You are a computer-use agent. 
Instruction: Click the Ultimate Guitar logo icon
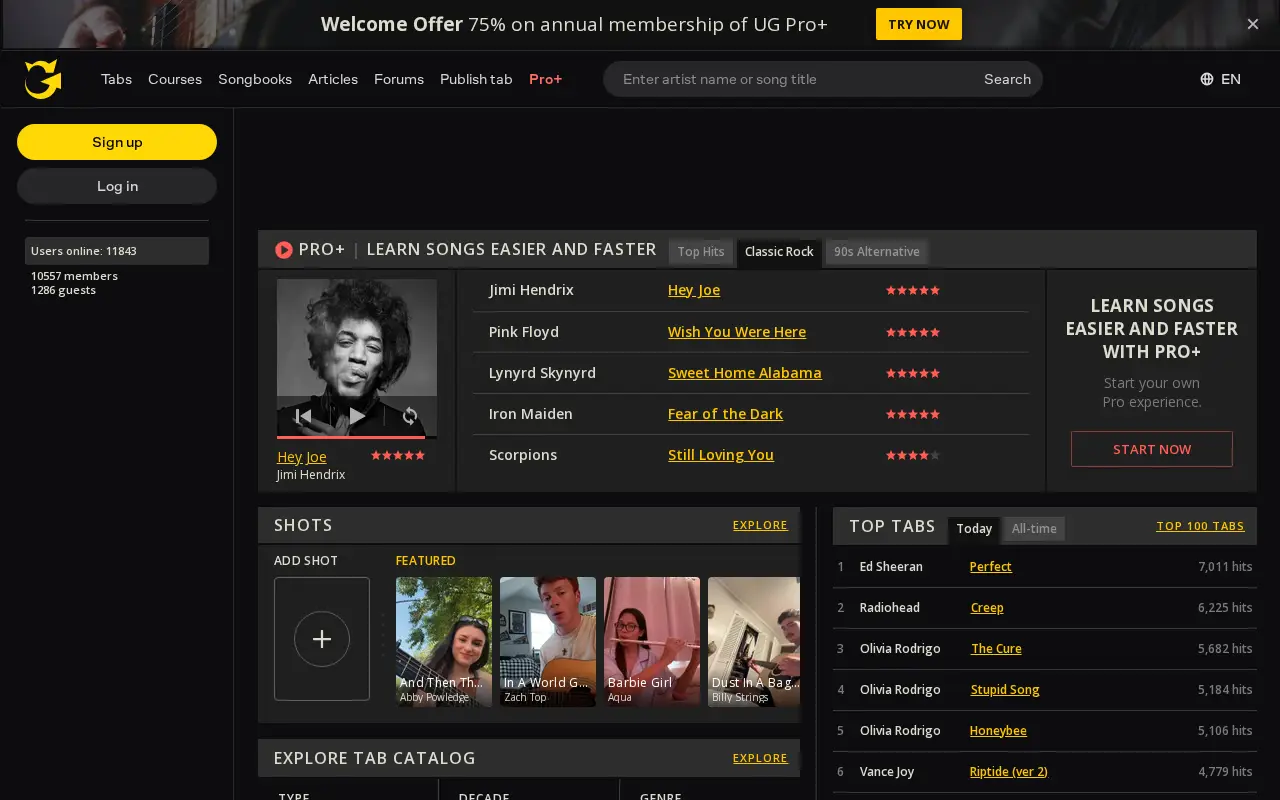tap(43, 79)
